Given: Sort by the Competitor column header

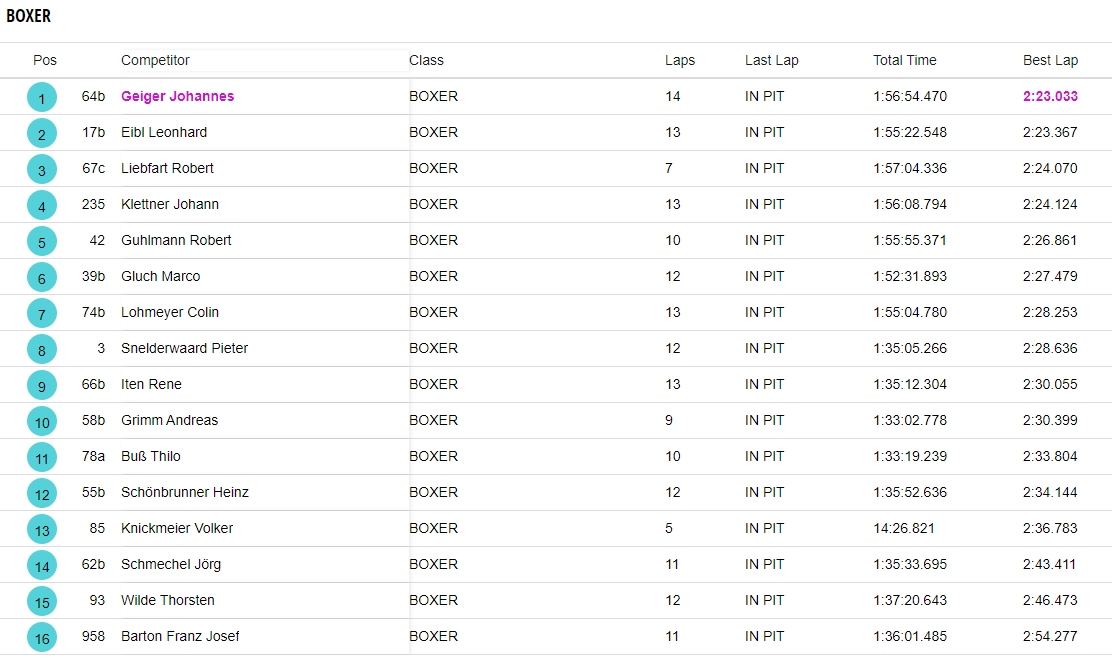Looking at the screenshot, I should [155, 60].
